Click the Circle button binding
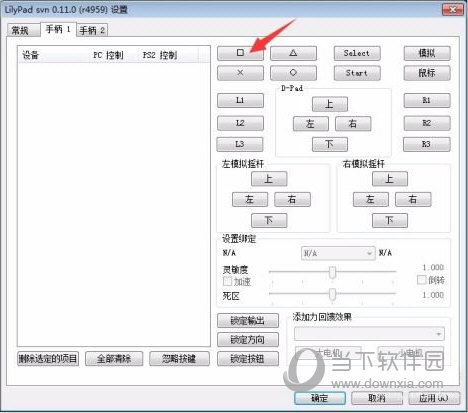 click(293, 73)
